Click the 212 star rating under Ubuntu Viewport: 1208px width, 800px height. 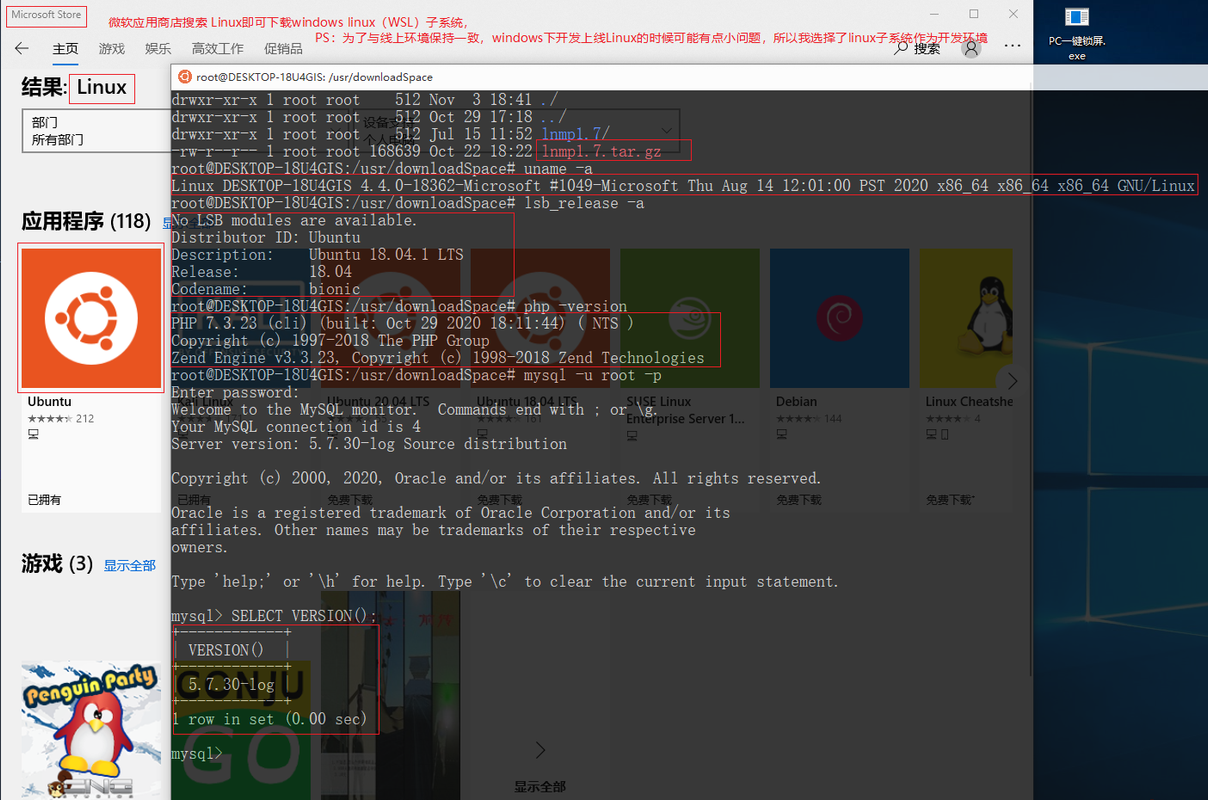[60, 419]
